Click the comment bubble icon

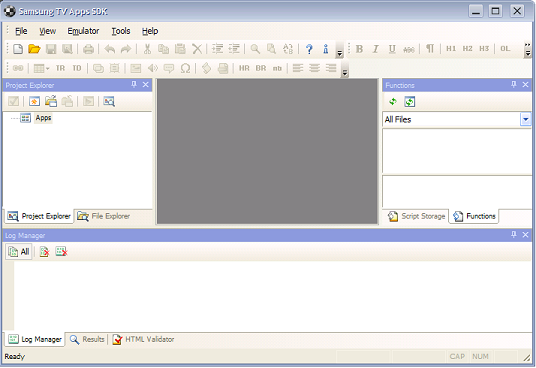pyautogui.click(x=169, y=68)
